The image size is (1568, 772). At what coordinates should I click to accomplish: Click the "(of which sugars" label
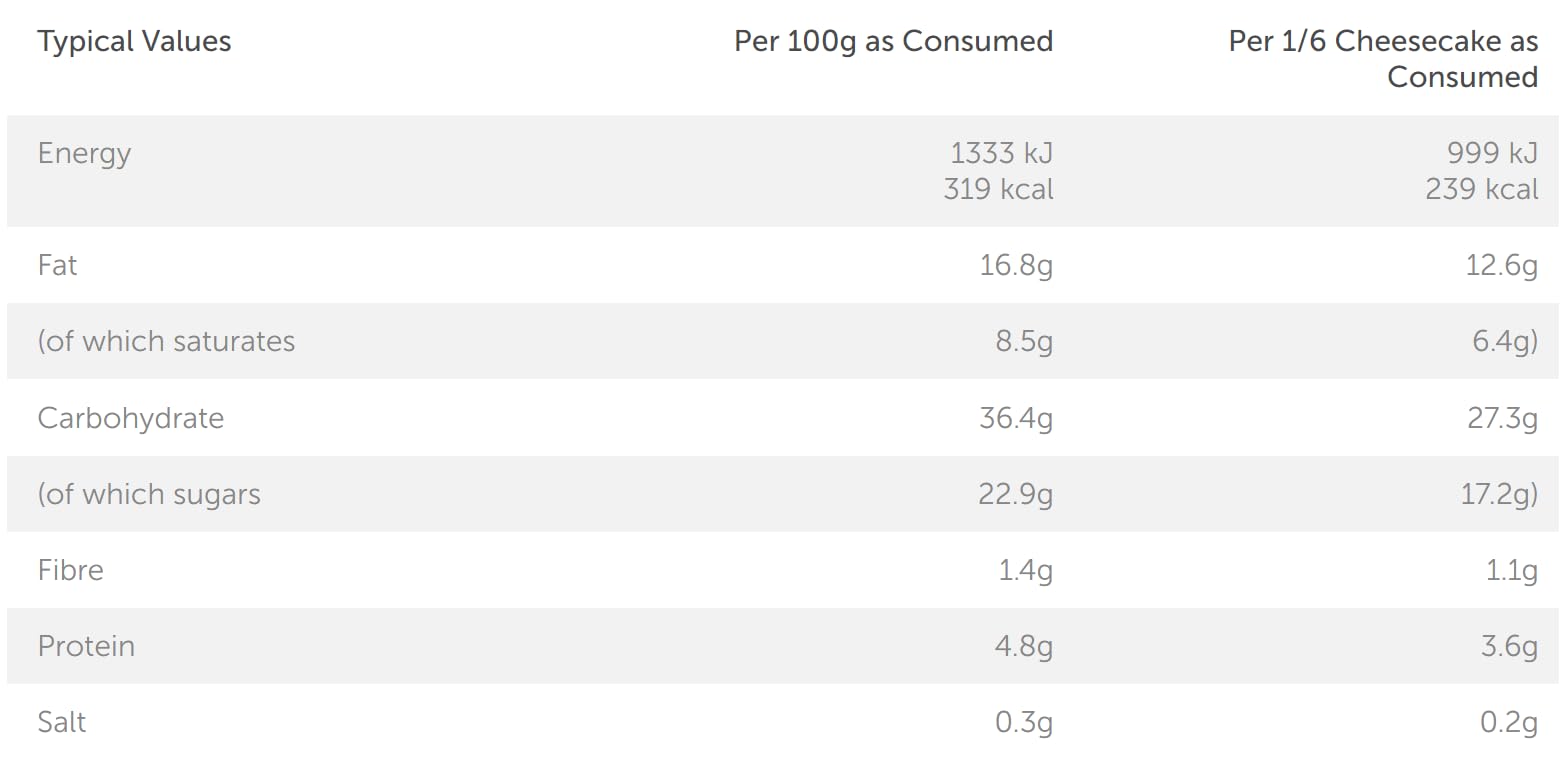point(149,494)
